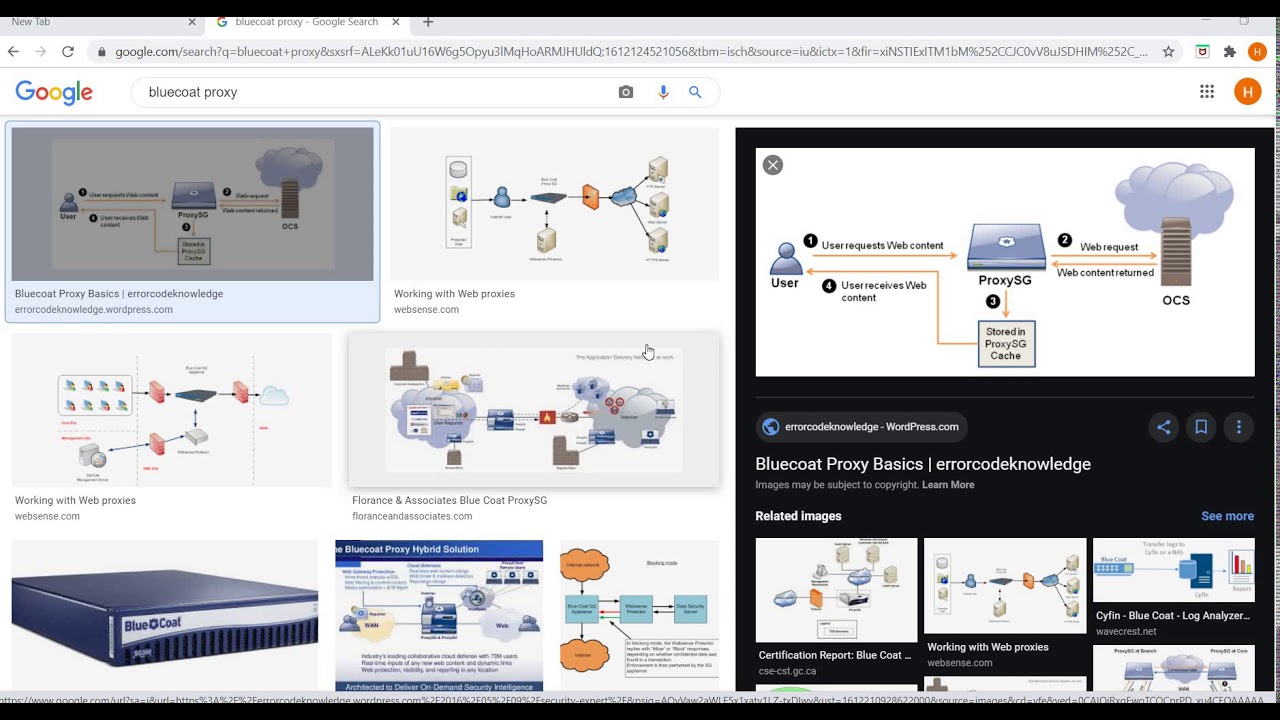Open related Working with Web proxies image
Image resolution: width=1280 pixels, height=720 pixels.
coord(1005,586)
